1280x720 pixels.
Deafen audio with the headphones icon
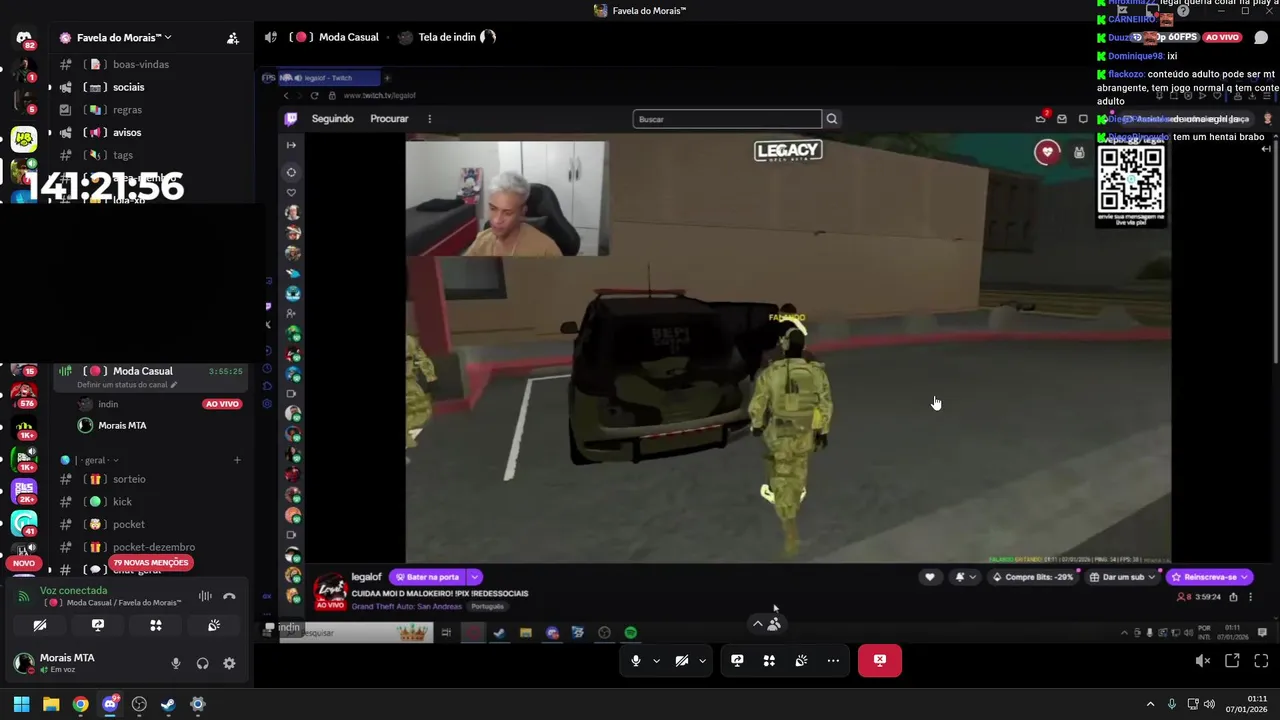click(x=203, y=663)
